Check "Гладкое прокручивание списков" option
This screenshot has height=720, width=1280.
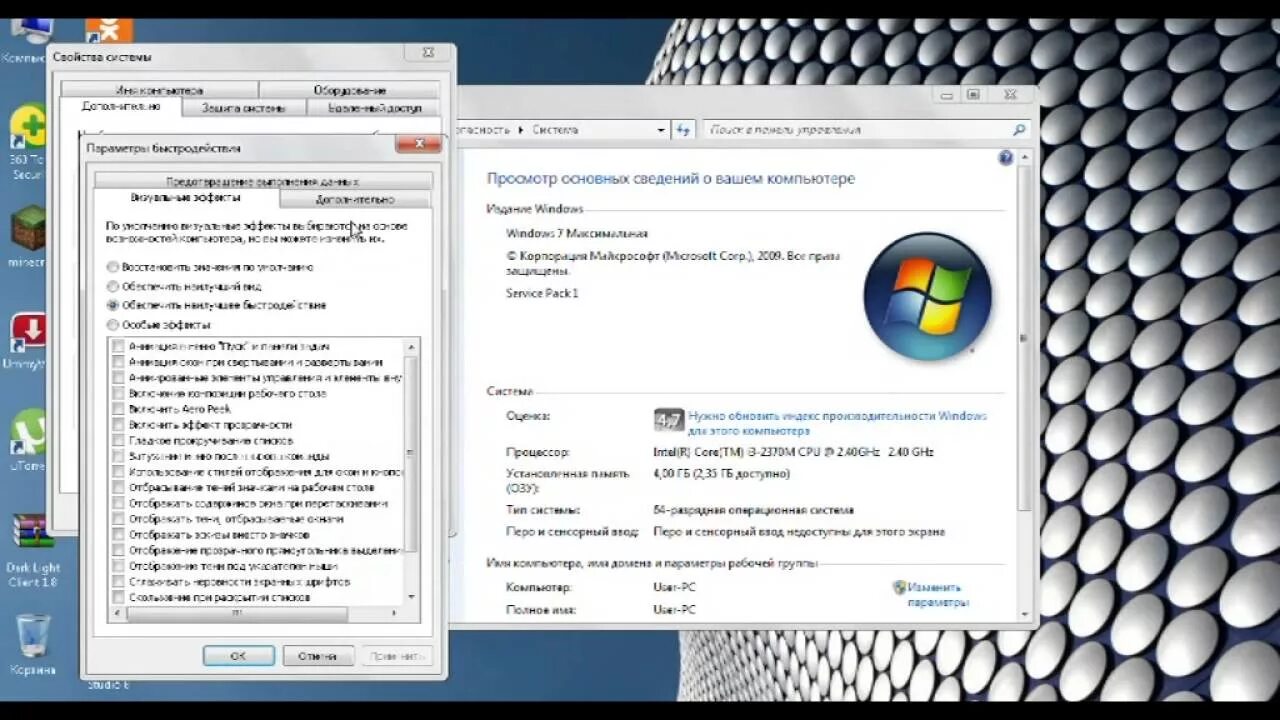point(118,441)
